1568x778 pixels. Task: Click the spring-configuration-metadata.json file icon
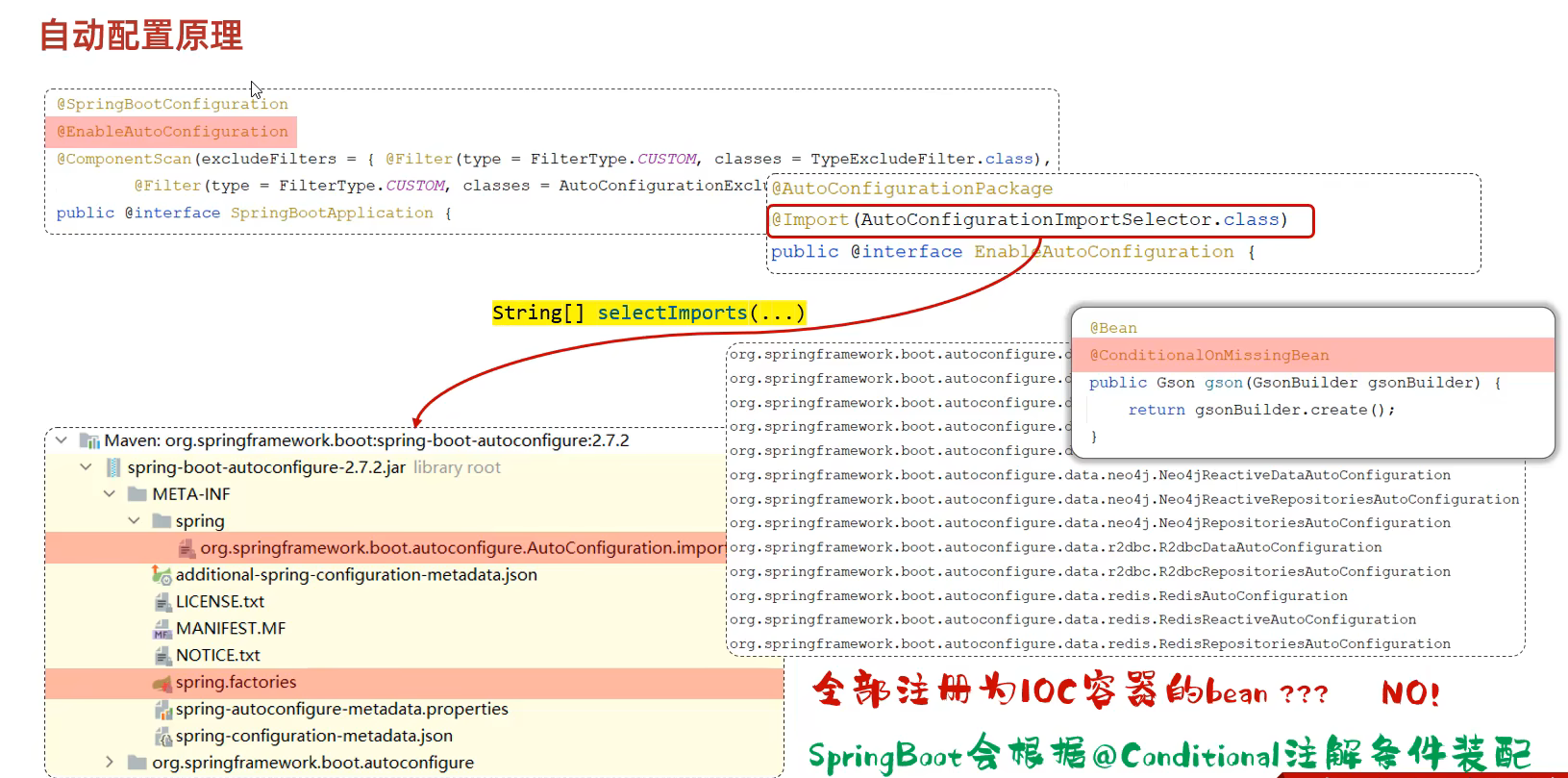click(x=162, y=737)
